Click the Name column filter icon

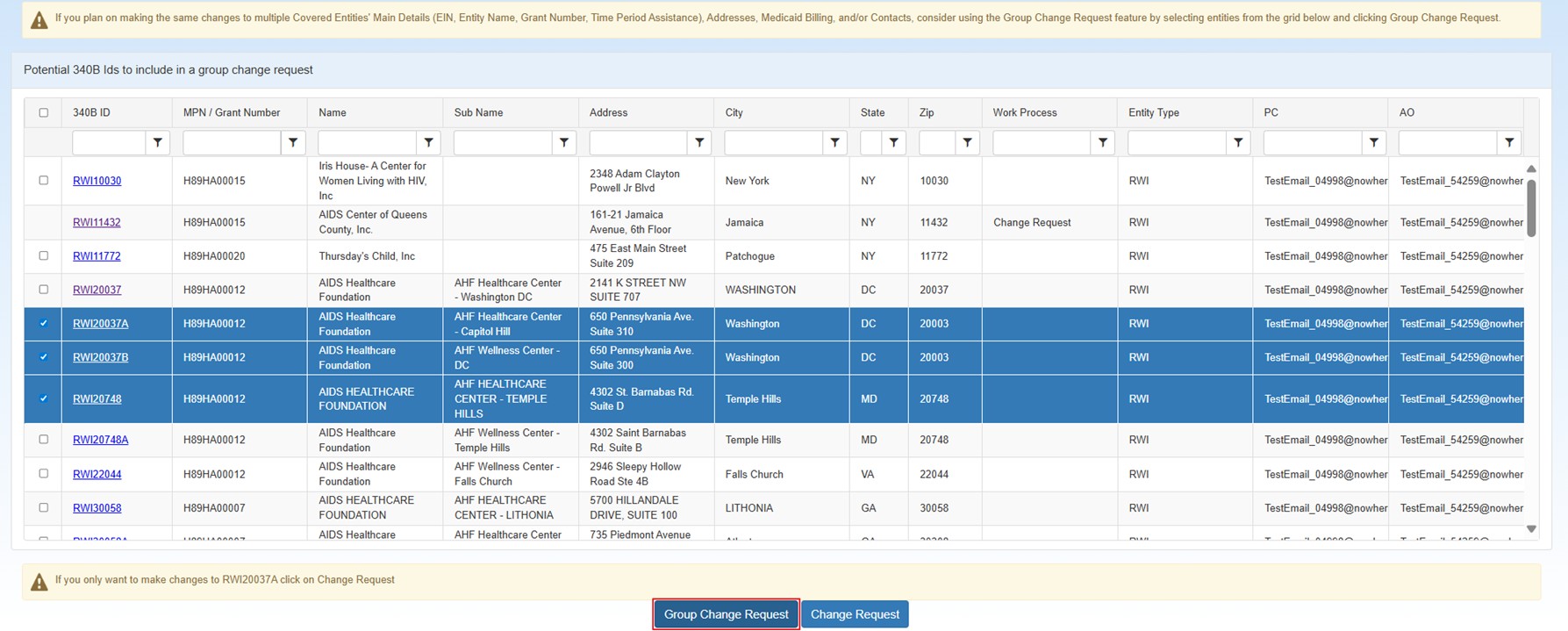point(428,142)
